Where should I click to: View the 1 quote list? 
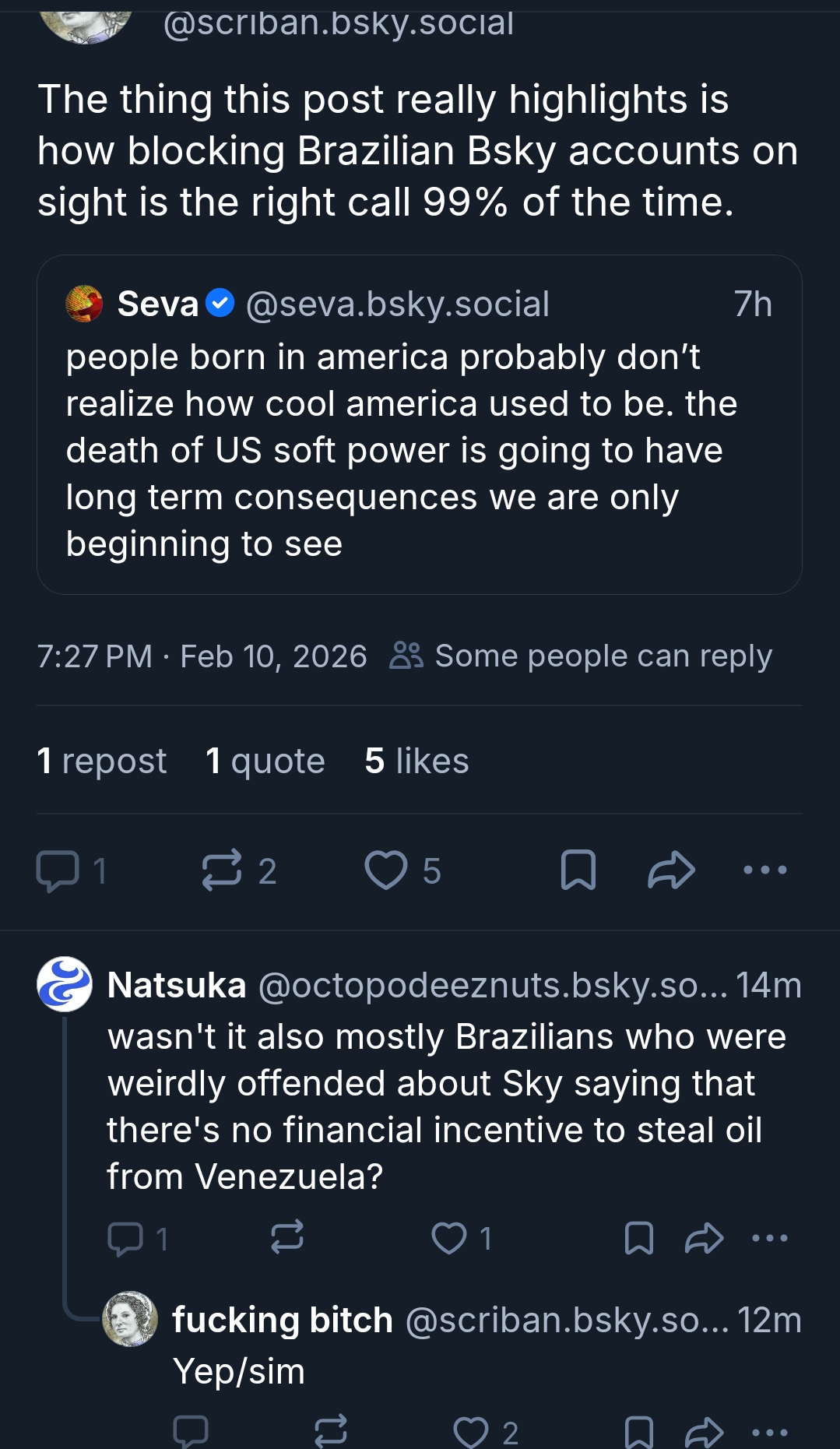265,761
